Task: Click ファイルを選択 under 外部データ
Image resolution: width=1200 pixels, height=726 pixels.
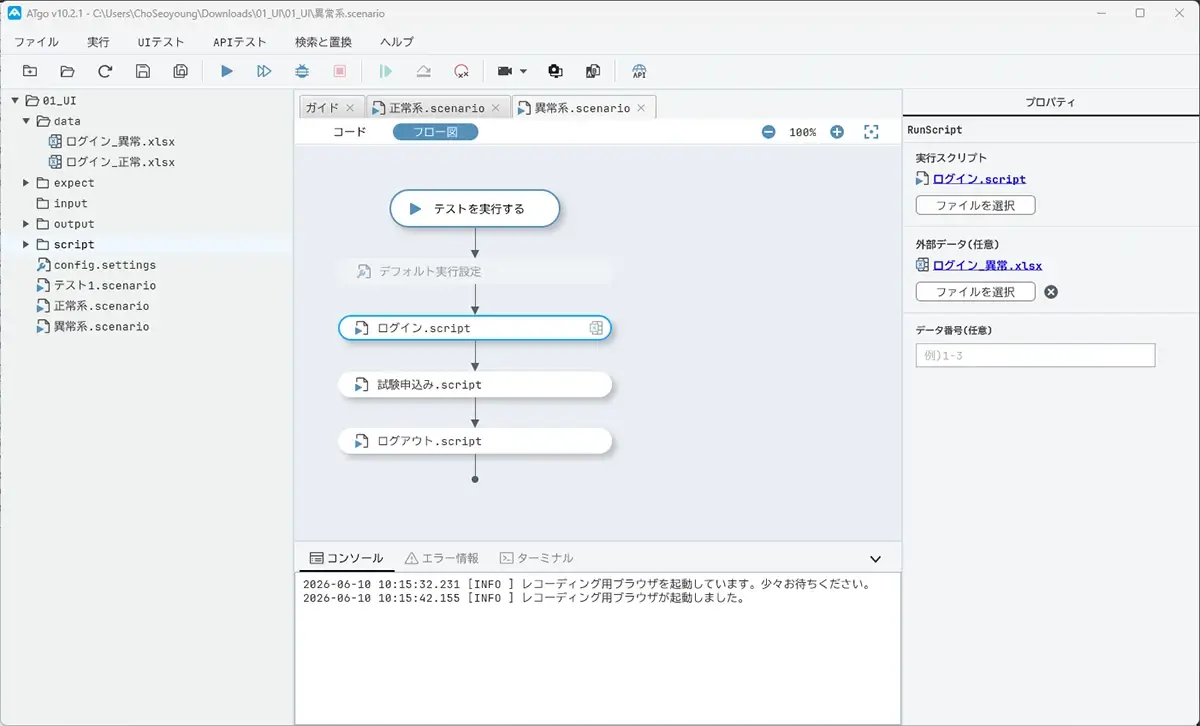Action: 975,291
